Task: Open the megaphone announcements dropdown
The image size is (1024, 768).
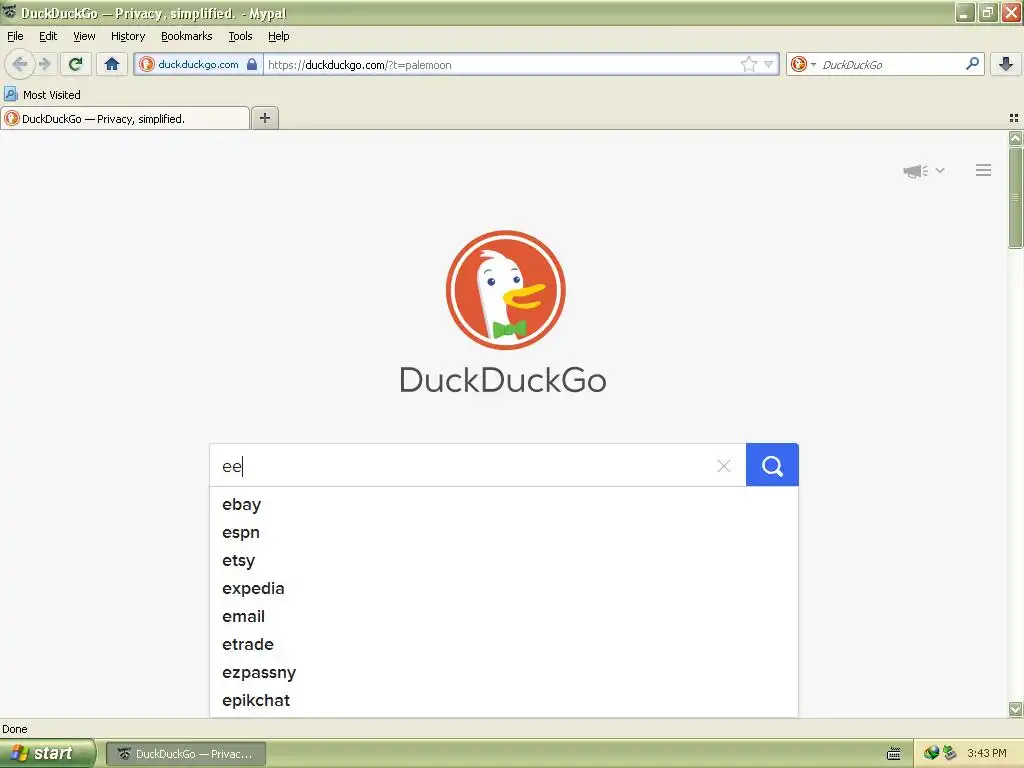Action: click(x=923, y=170)
